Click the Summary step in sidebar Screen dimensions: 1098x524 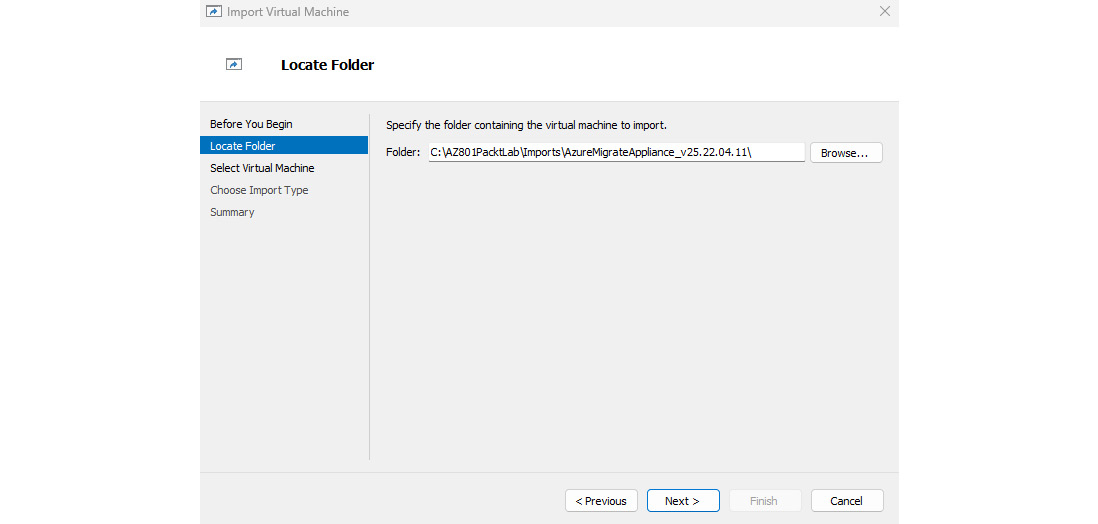coord(232,212)
